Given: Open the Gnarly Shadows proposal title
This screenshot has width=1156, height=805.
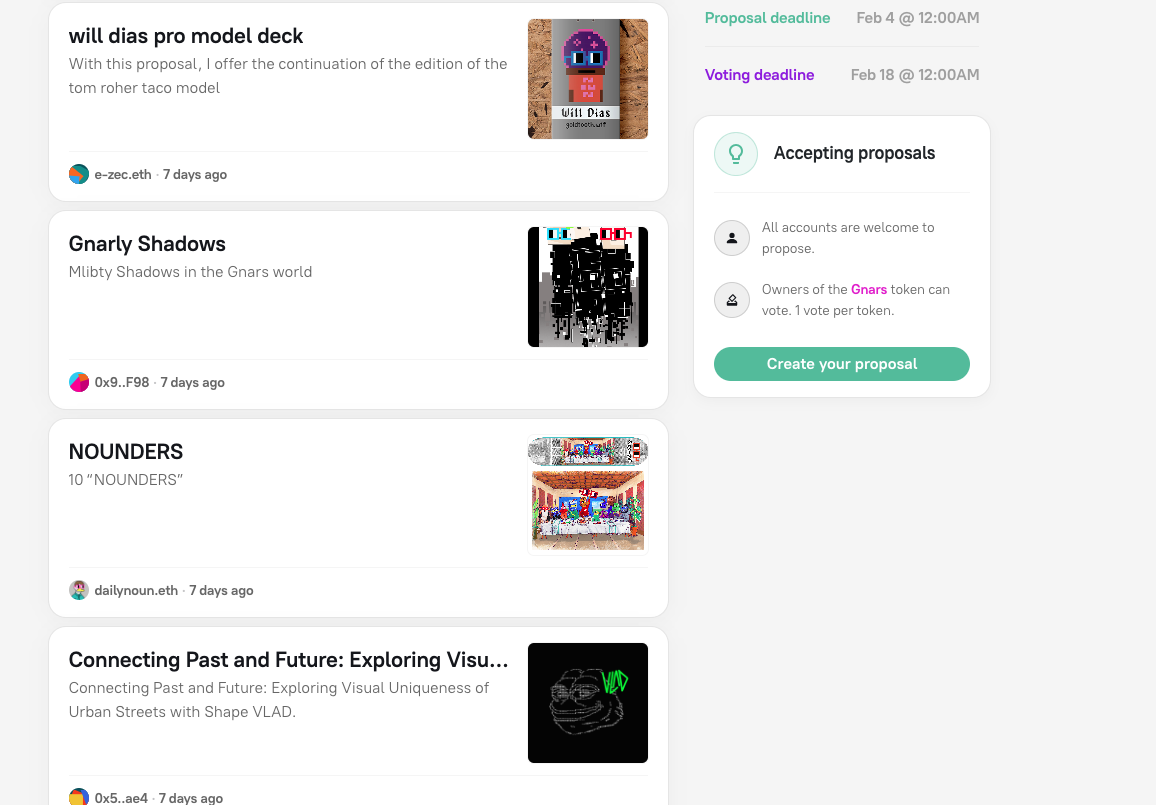Looking at the screenshot, I should 147,244.
